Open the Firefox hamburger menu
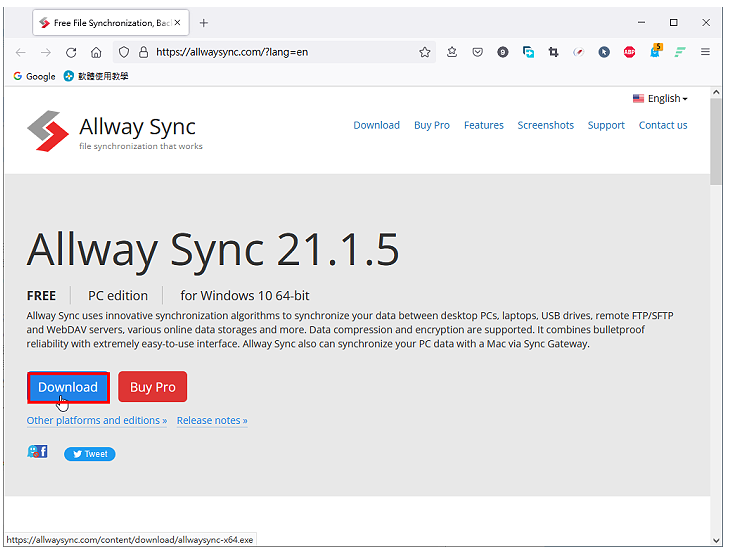The image size is (729, 555). point(705,52)
